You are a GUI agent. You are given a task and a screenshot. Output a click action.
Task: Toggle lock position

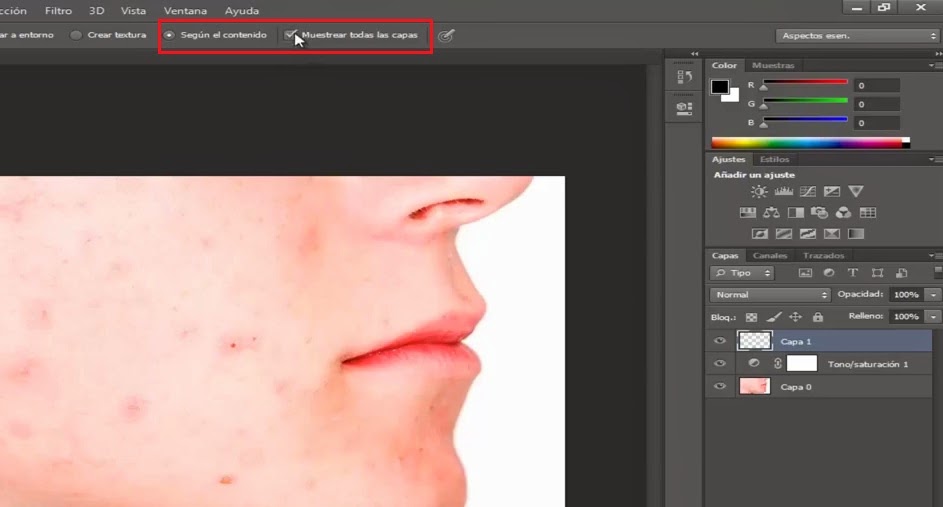click(796, 317)
